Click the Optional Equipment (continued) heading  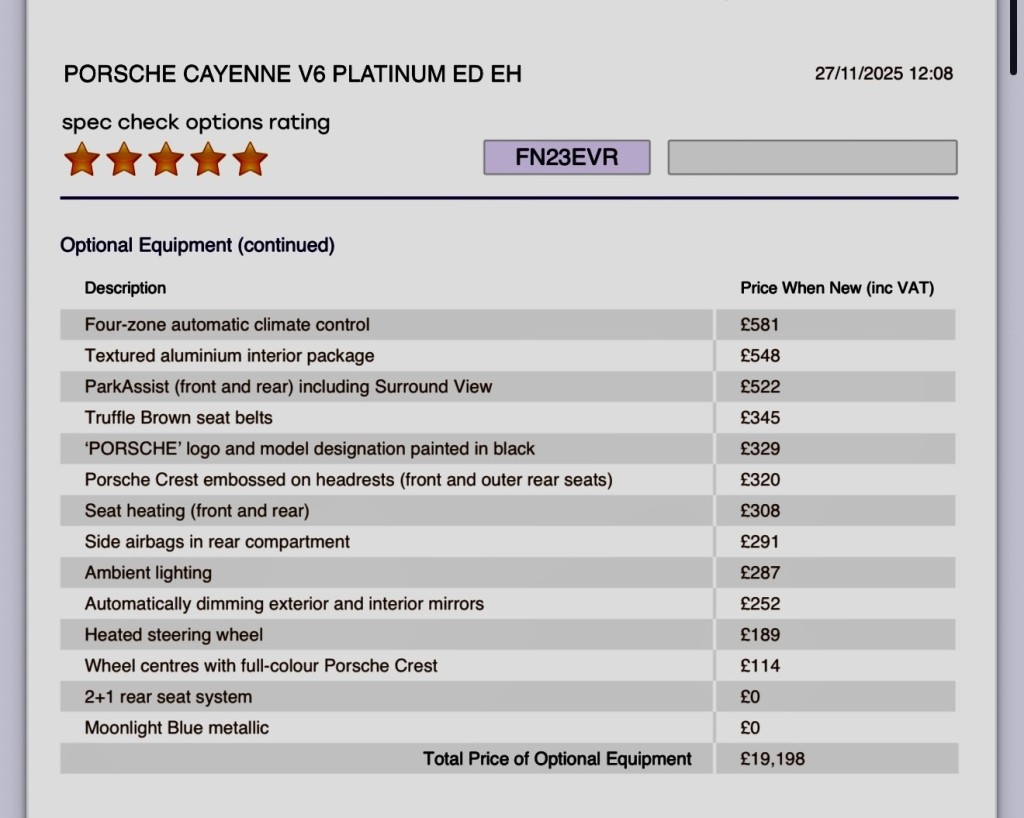point(197,245)
